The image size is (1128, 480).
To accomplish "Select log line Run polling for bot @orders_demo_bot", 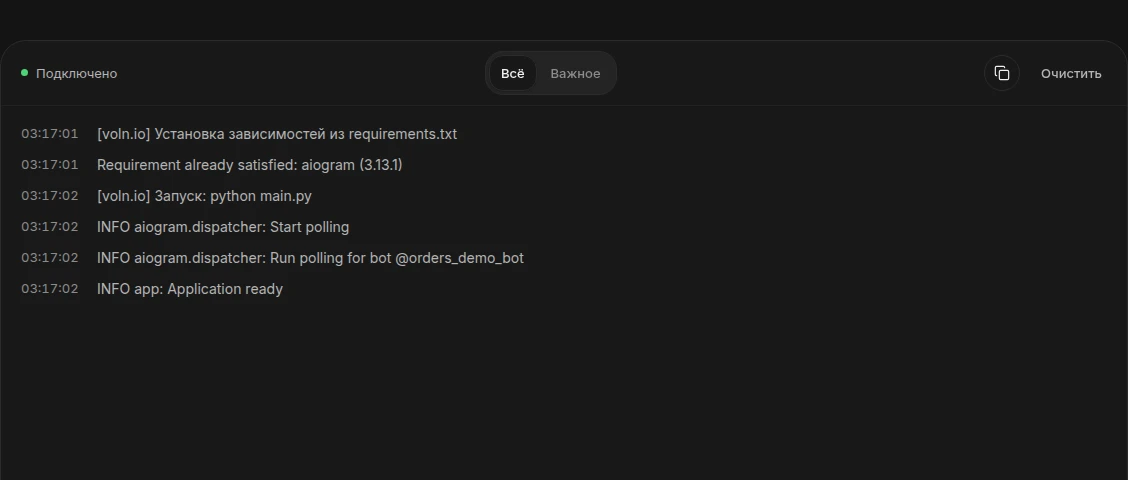I will click(x=310, y=258).
